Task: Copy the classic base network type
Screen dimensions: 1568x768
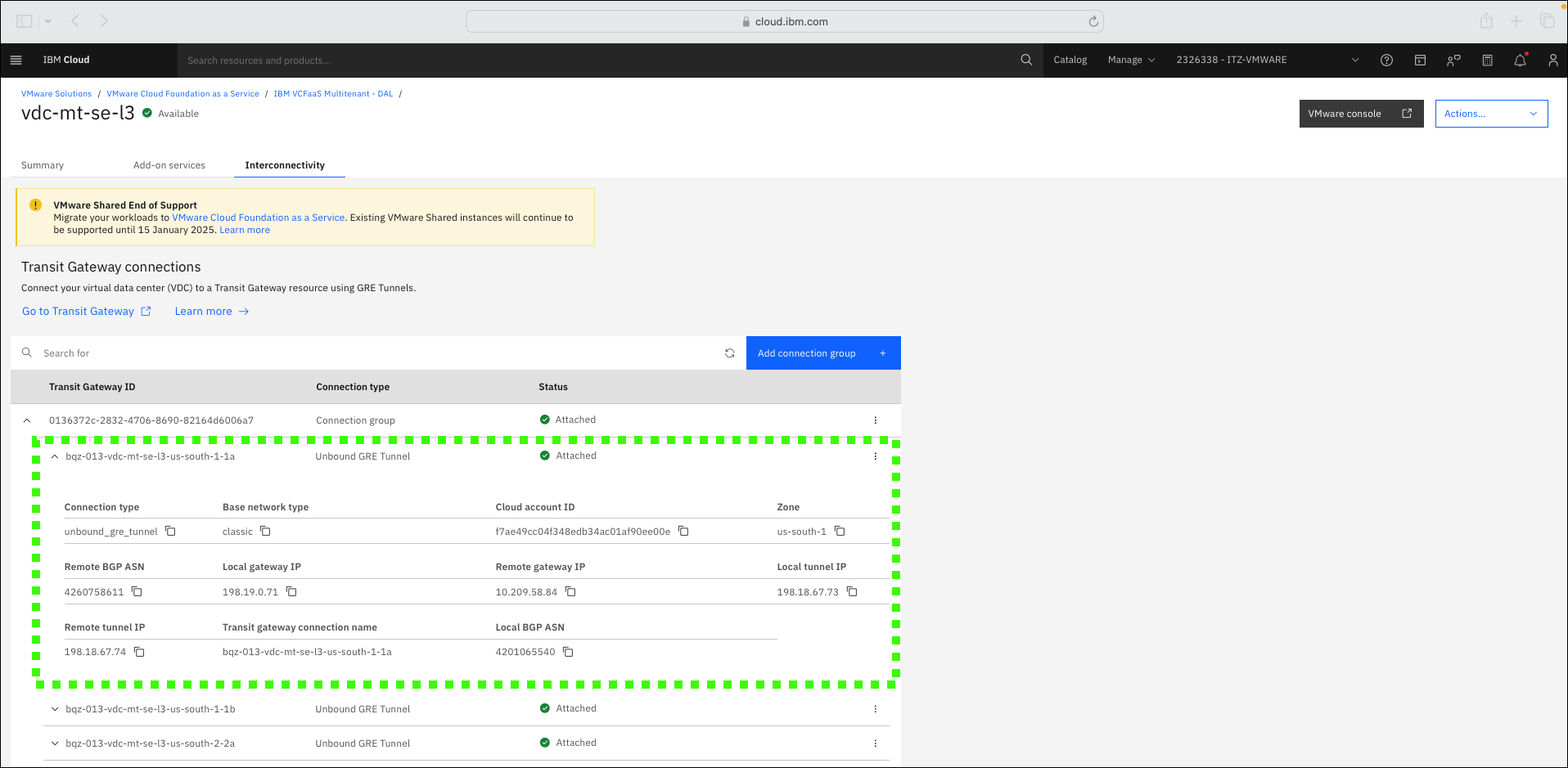Action: click(265, 531)
